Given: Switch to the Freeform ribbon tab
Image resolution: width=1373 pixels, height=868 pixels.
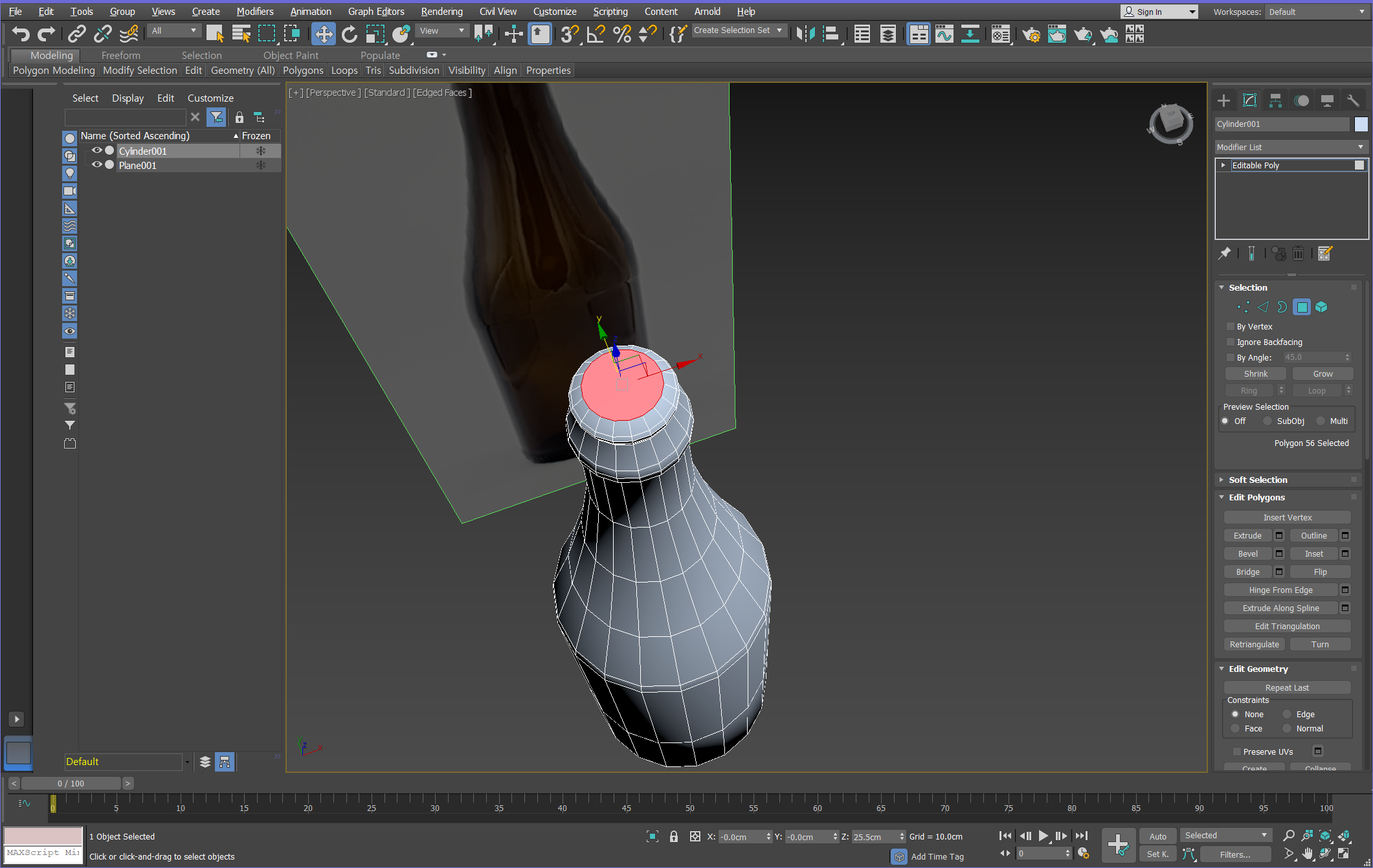Looking at the screenshot, I should click(120, 55).
